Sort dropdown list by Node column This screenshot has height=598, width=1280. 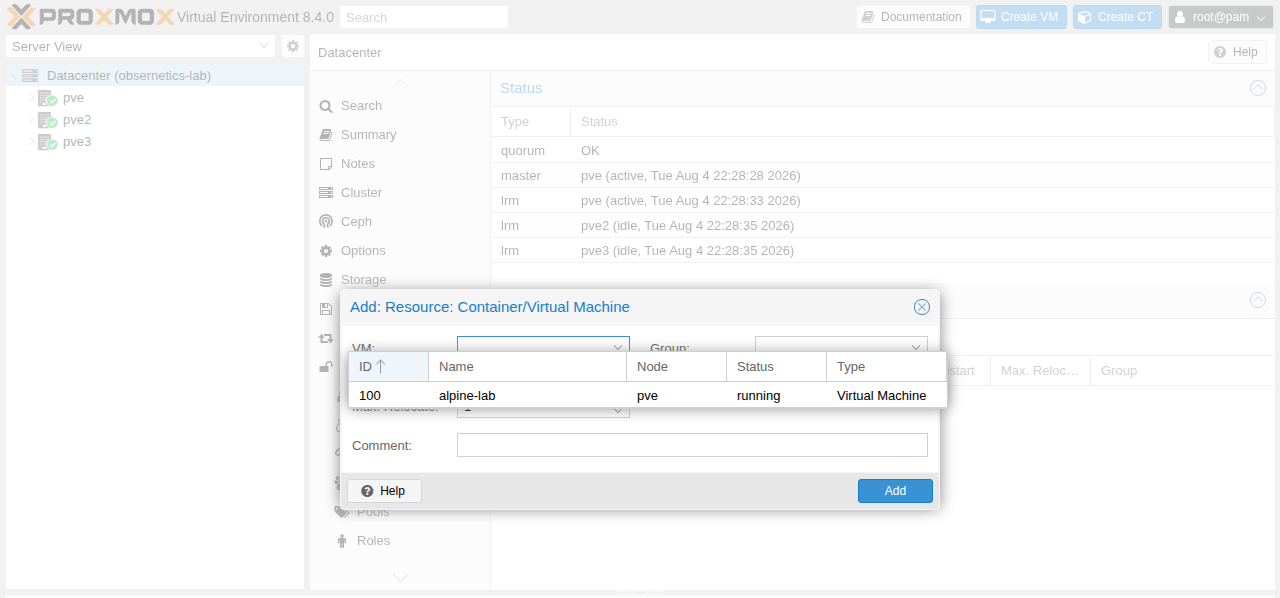point(676,367)
